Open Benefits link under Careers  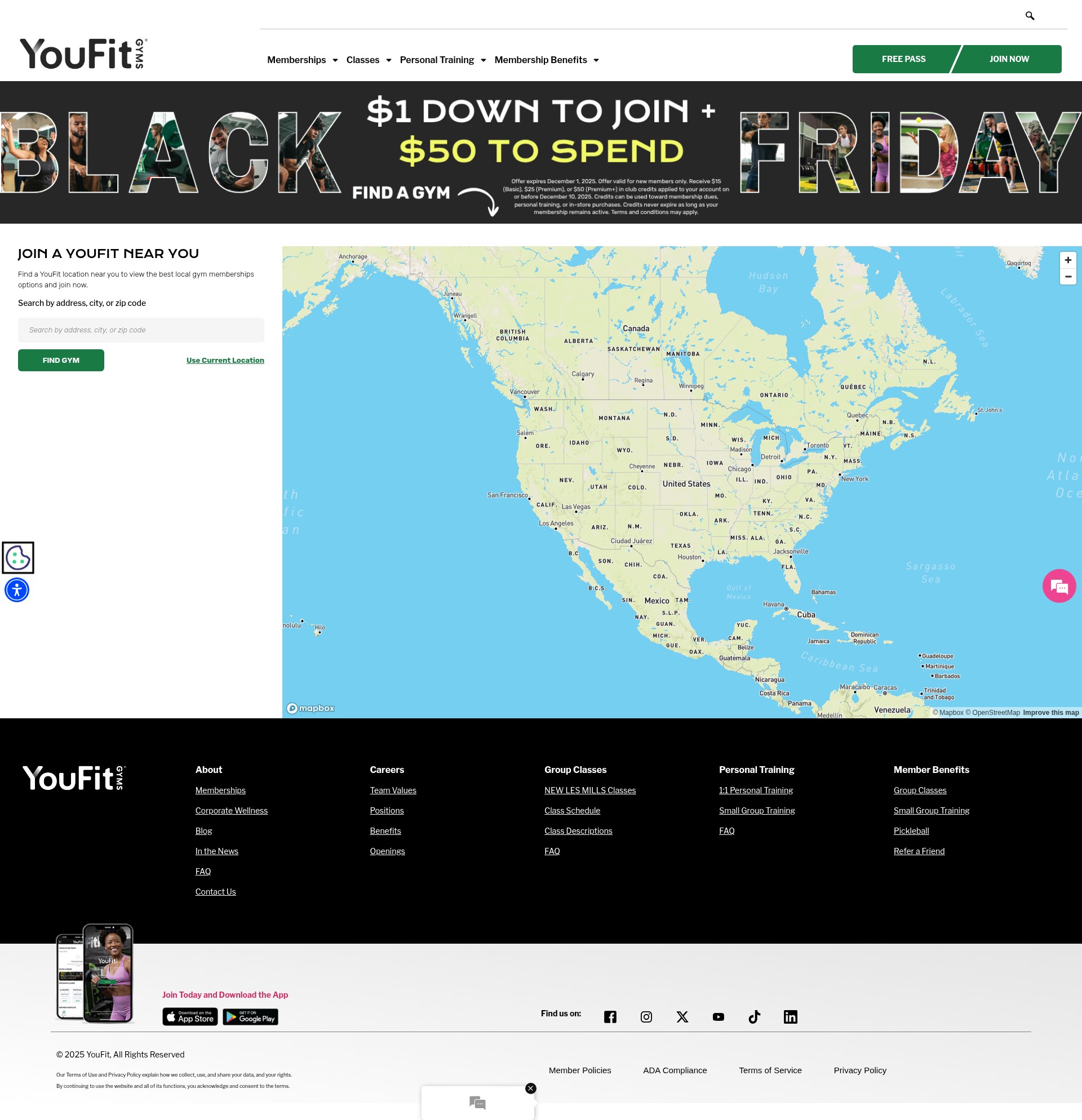click(385, 831)
